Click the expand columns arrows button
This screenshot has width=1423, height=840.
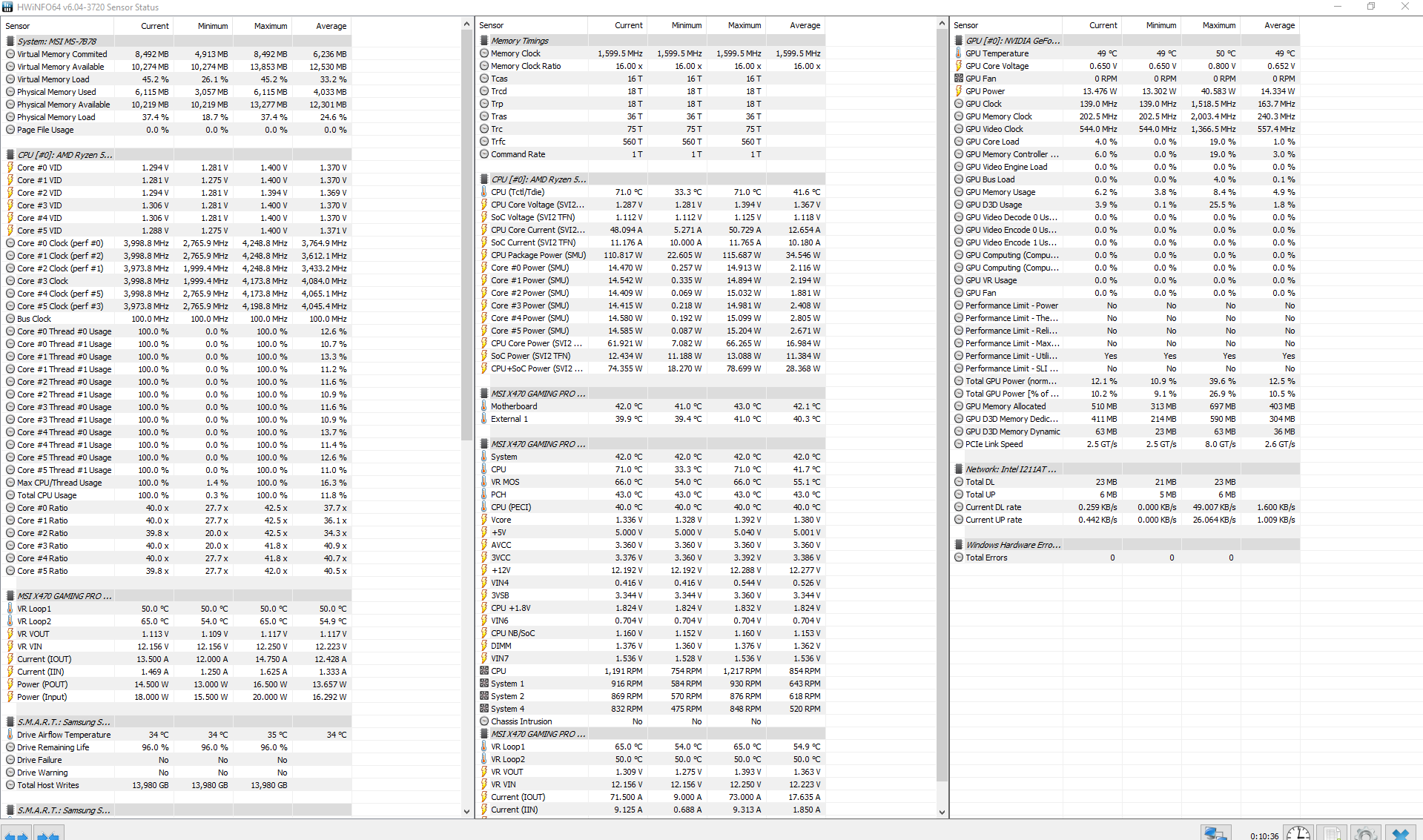16,833
